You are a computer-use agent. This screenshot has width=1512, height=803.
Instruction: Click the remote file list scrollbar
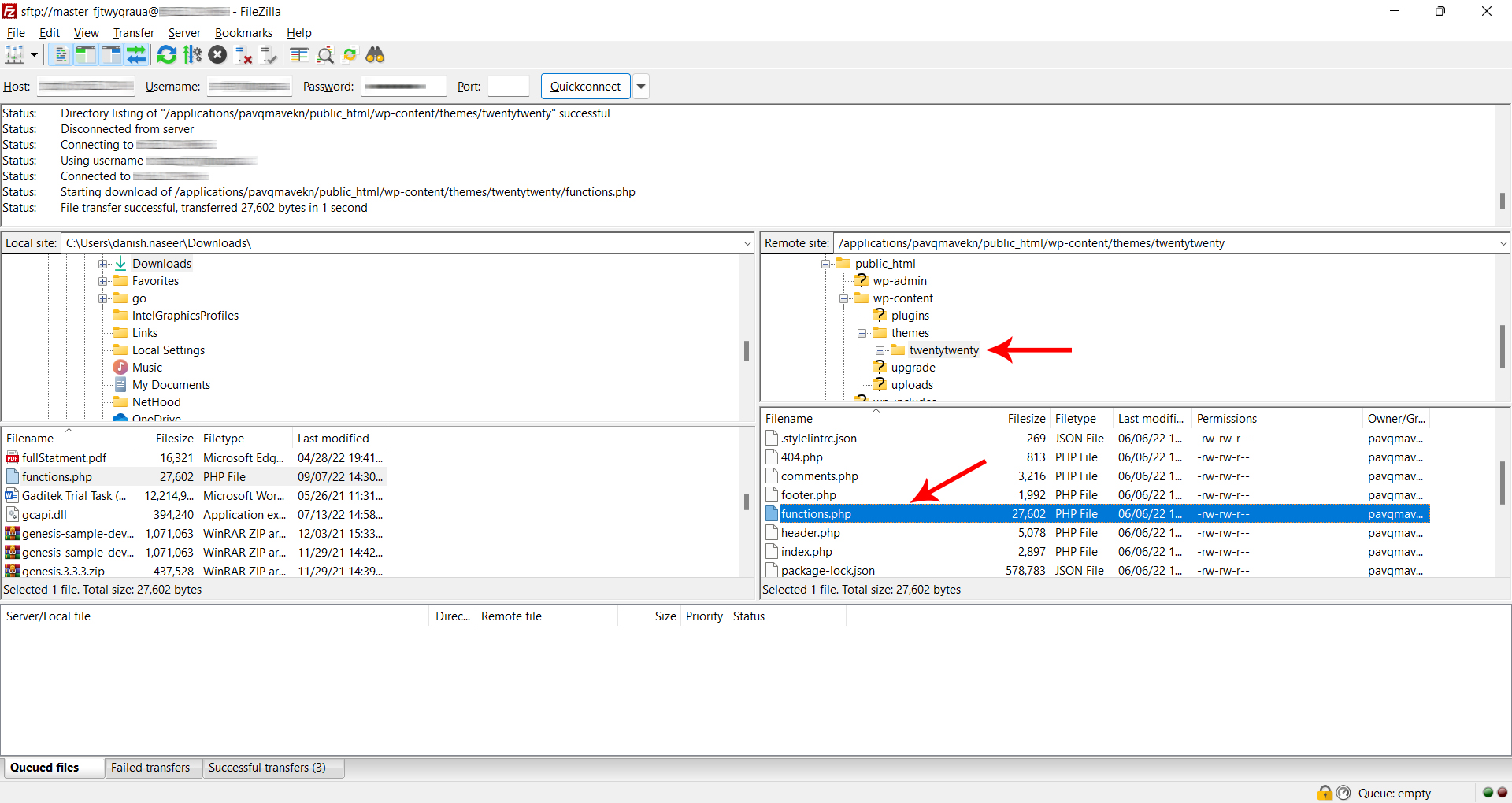(x=1502, y=483)
